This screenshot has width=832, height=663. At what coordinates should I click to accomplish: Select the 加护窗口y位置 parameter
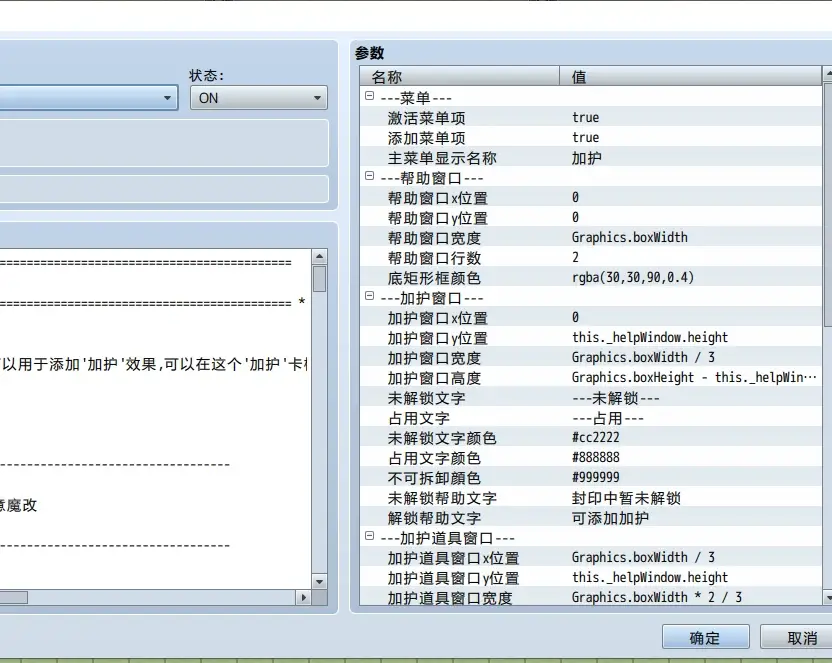[591, 338]
